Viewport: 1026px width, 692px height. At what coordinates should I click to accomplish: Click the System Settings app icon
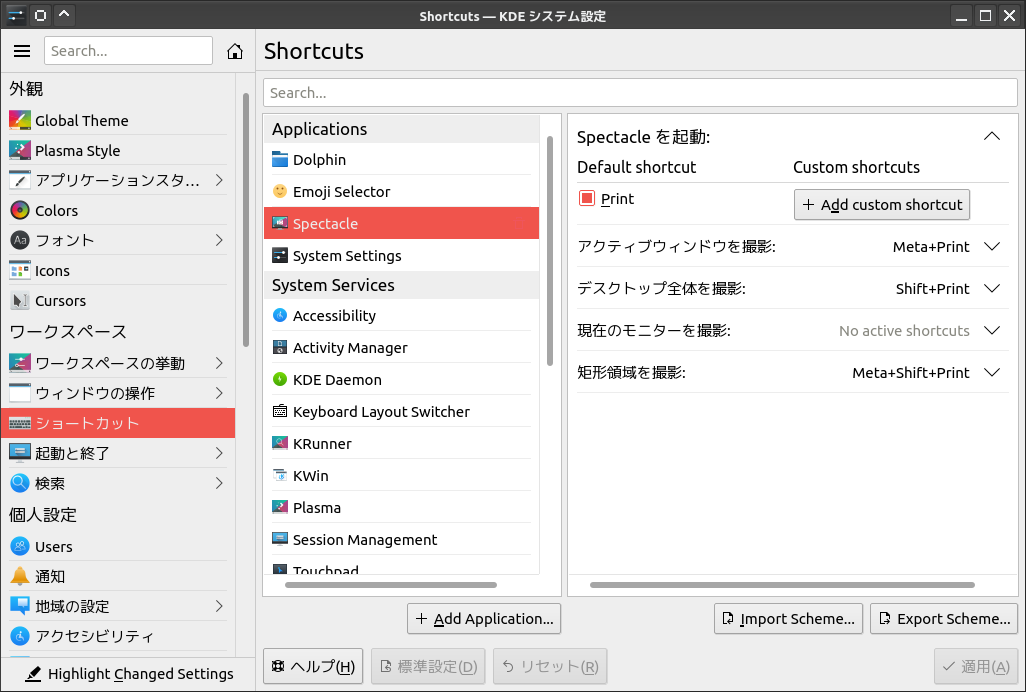(280, 255)
